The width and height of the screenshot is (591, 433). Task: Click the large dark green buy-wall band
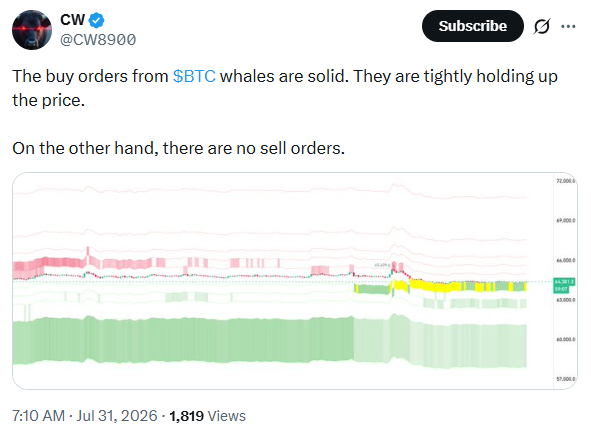point(183,340)
